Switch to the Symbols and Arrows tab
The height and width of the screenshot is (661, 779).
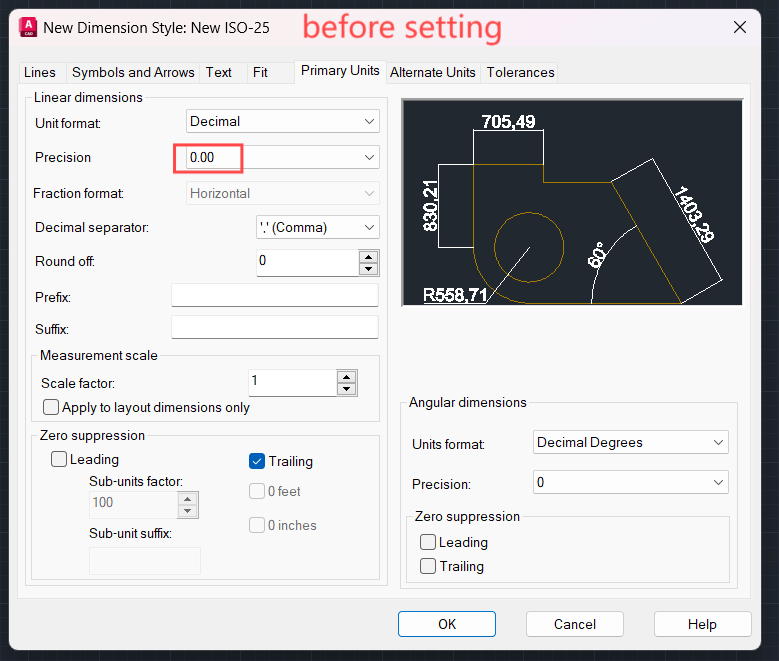[133, 72]
